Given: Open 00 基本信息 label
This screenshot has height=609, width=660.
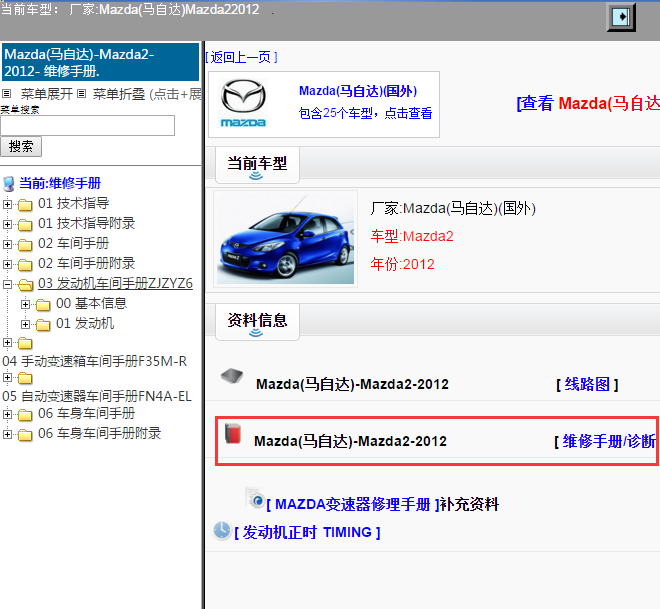Looking at the screenshot, I should tap(91, 304).
